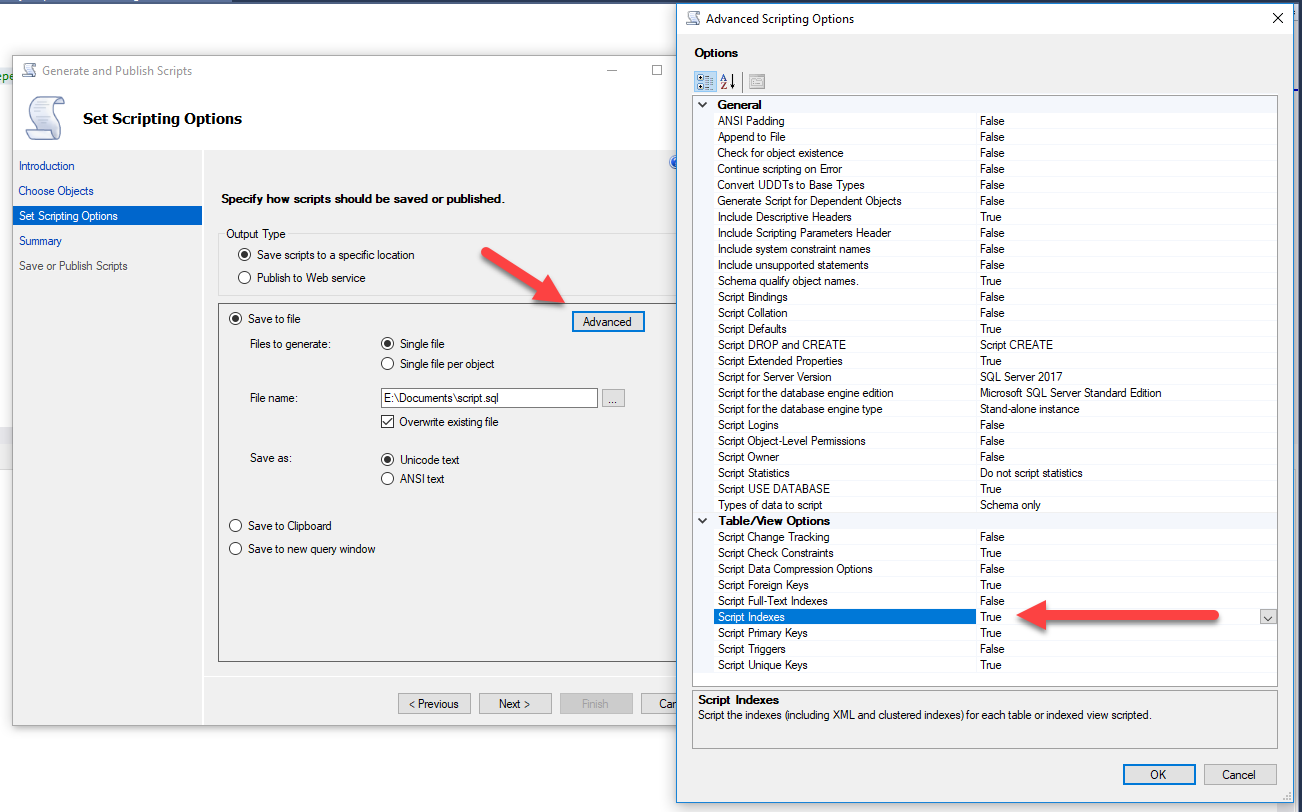The image size is (1302, 812).
Task: Confirm options with the OK button
Action: point(1158,774)
